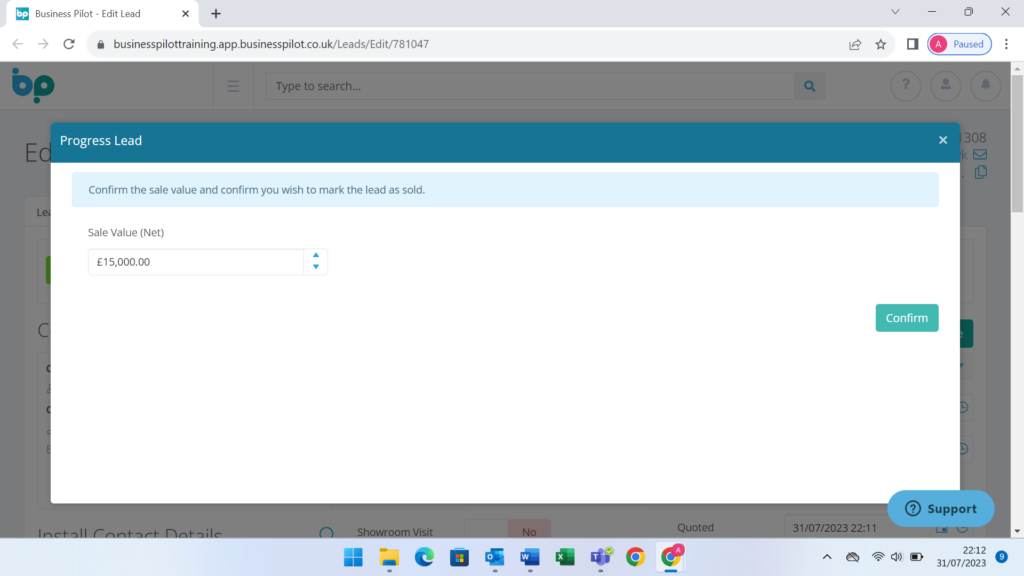1024x576 pixels.
Task: Open Chrome's three-dot menu
Action: click(x=1006, y=44)
